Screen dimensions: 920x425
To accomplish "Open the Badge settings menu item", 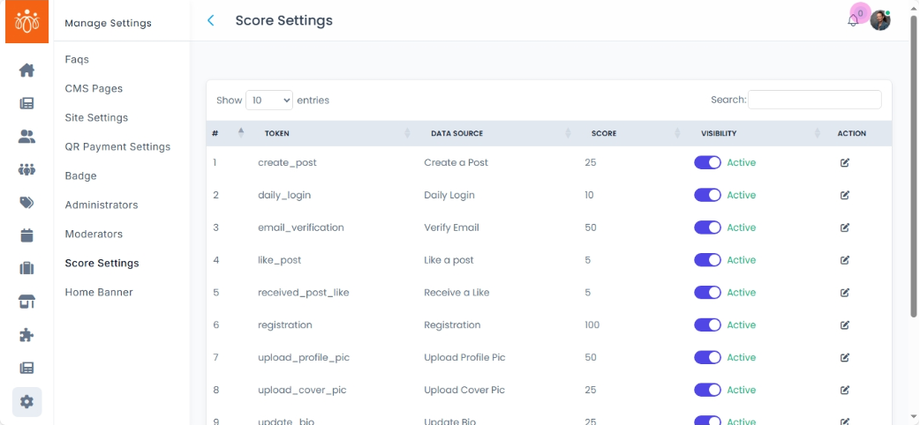I will point(81,176).
